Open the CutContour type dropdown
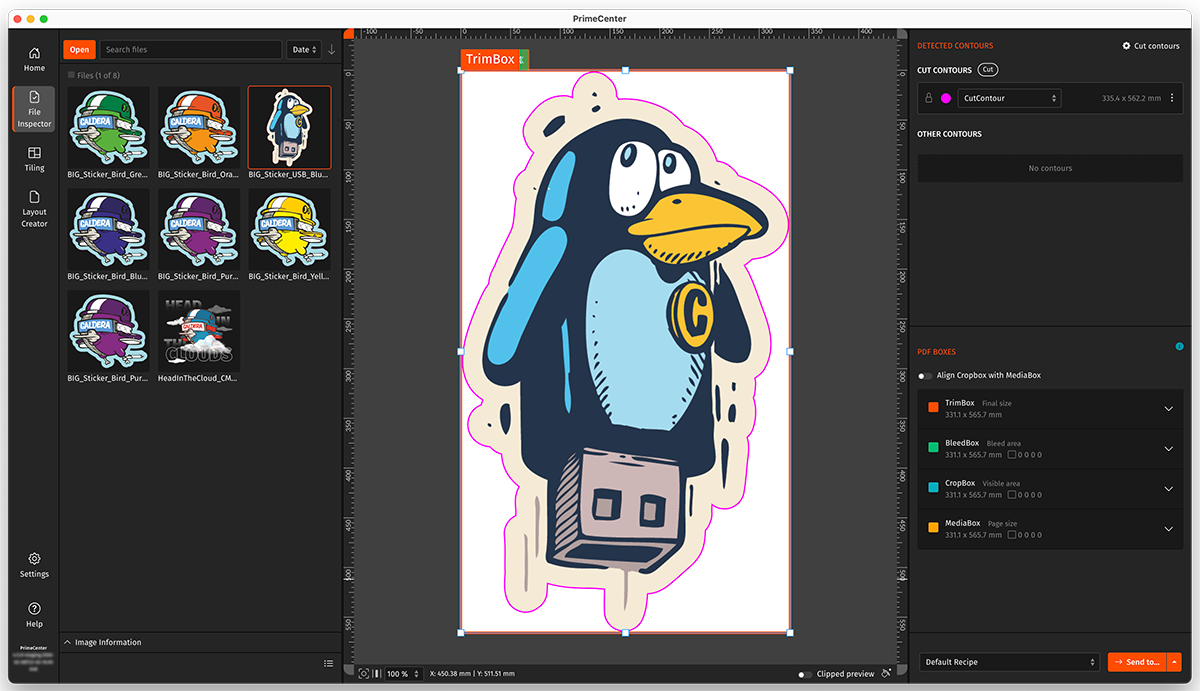Screen dimensions: 1200x691 (1009, 98)
